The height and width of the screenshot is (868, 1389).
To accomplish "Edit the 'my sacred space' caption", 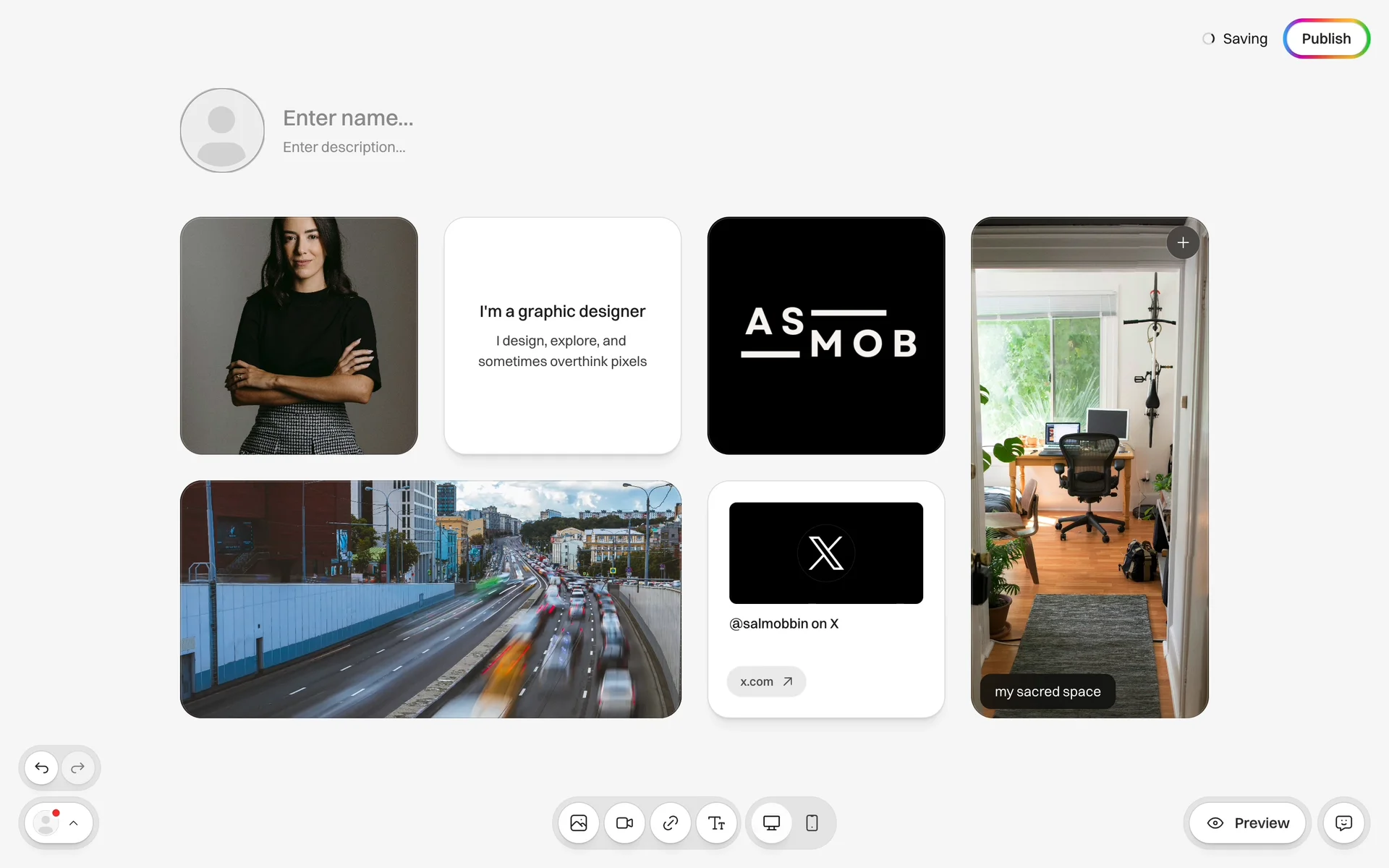I will pos(1047,692).
